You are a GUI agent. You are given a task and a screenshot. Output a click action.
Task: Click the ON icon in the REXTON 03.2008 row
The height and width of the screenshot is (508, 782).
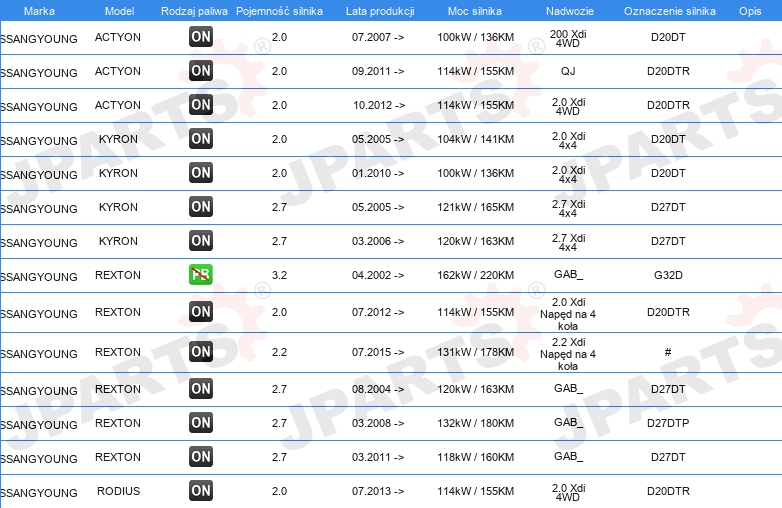201,422
